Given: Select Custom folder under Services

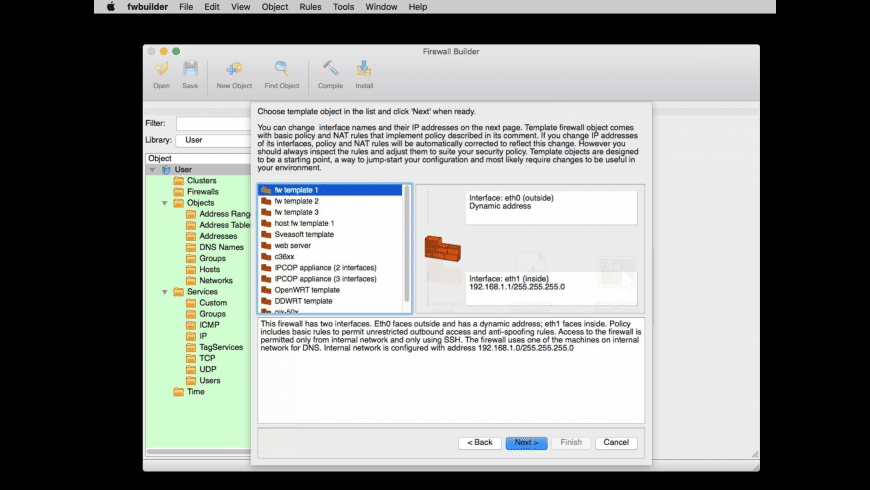Looking at the screenshot, I should 206,302.
